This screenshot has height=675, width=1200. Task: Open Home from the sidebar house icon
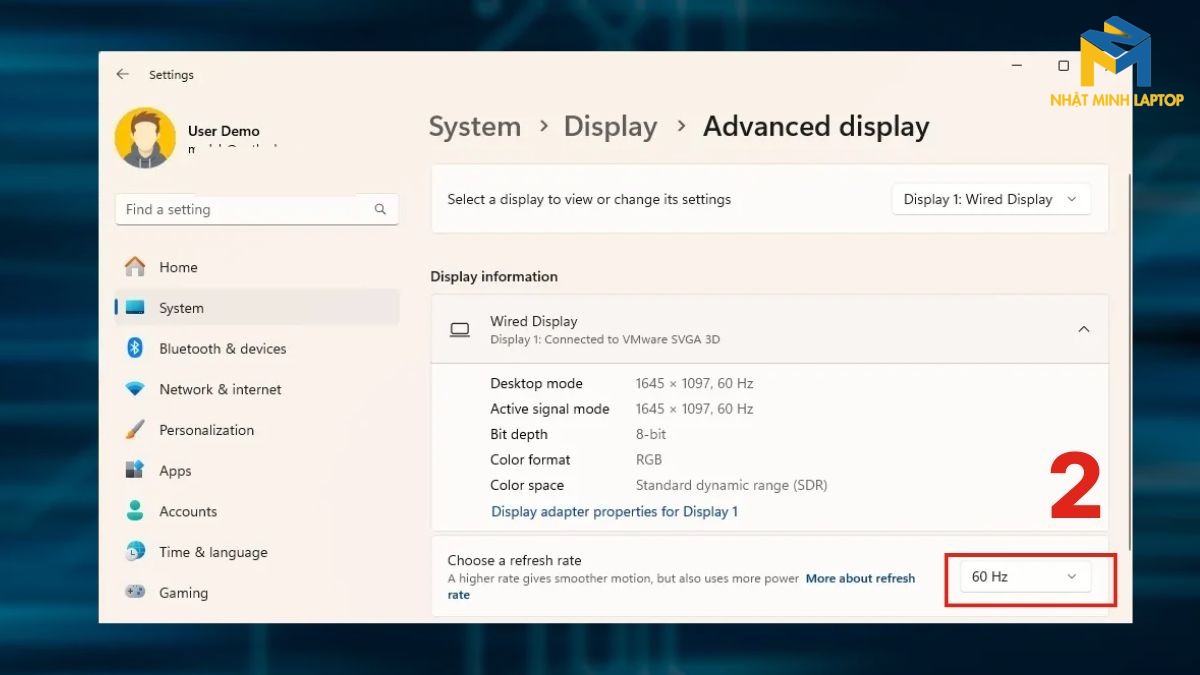click(x=135, y=267)
